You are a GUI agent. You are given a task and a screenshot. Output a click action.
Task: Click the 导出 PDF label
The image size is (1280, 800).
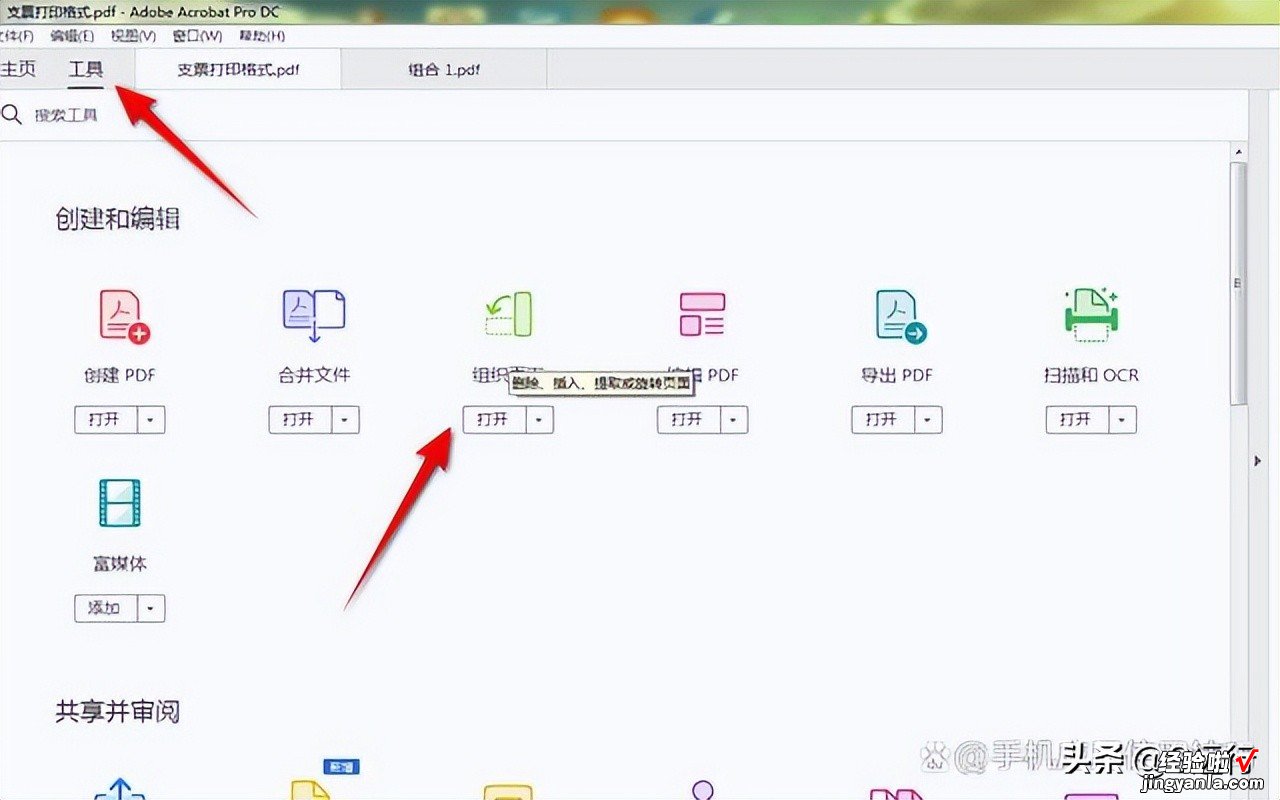coord(897,376)
